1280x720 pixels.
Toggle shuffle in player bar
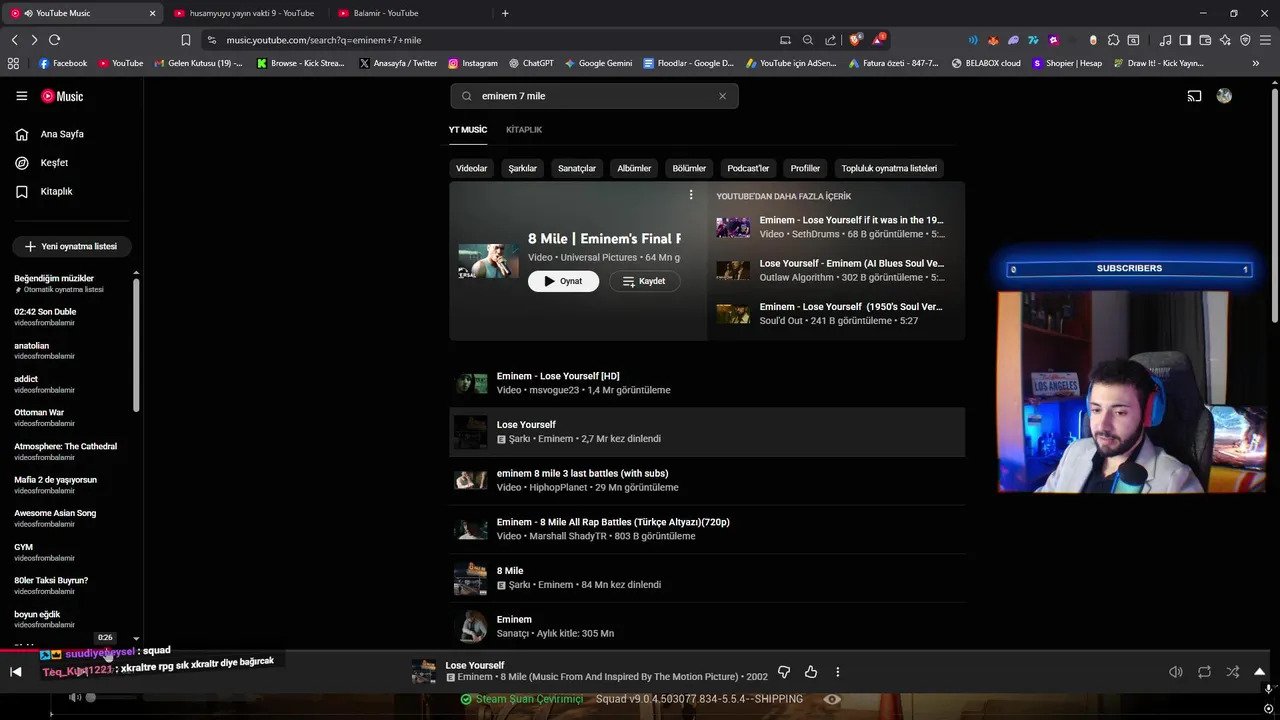pyautogui.click(x=1232, y=672)
